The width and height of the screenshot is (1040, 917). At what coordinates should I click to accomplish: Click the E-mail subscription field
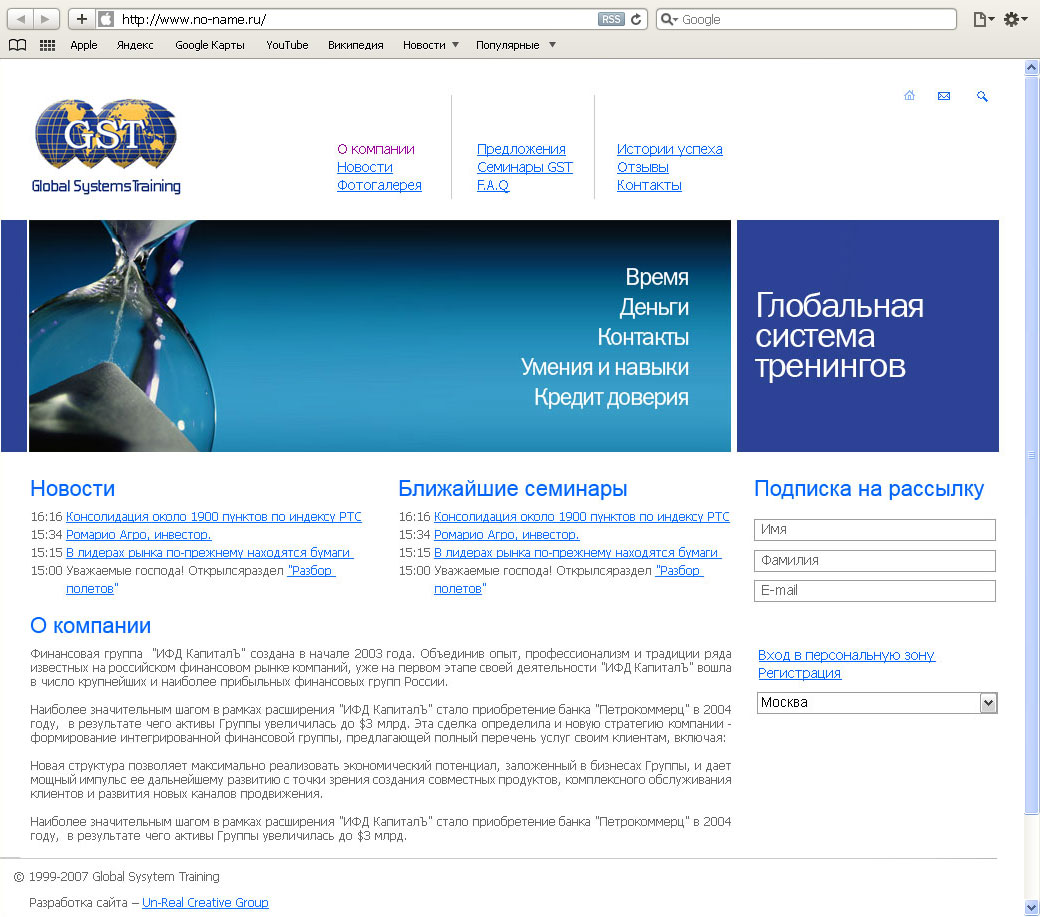[875, 591]
